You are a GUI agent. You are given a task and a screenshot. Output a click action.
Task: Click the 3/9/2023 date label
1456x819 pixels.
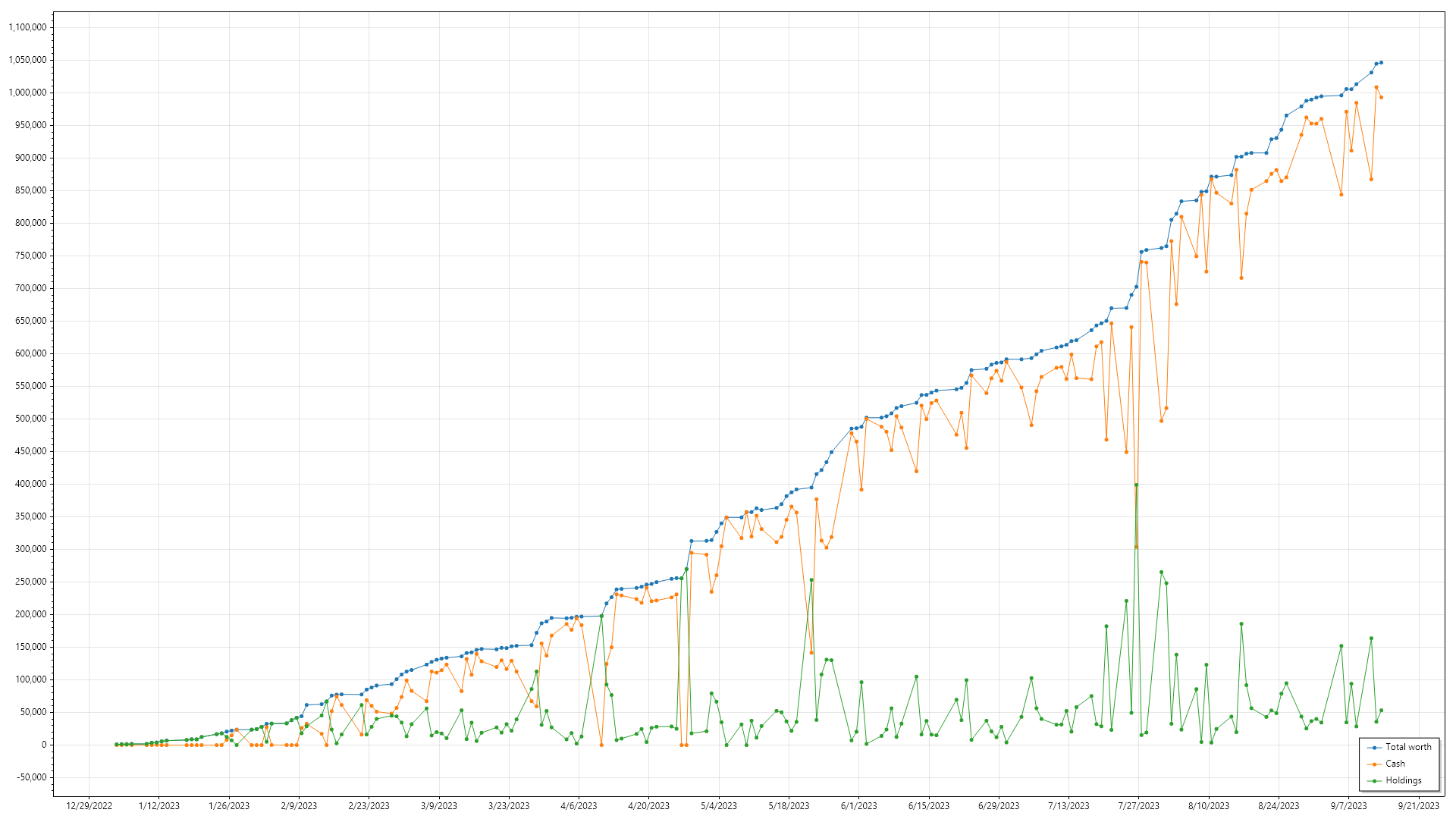tap(439, 806)
